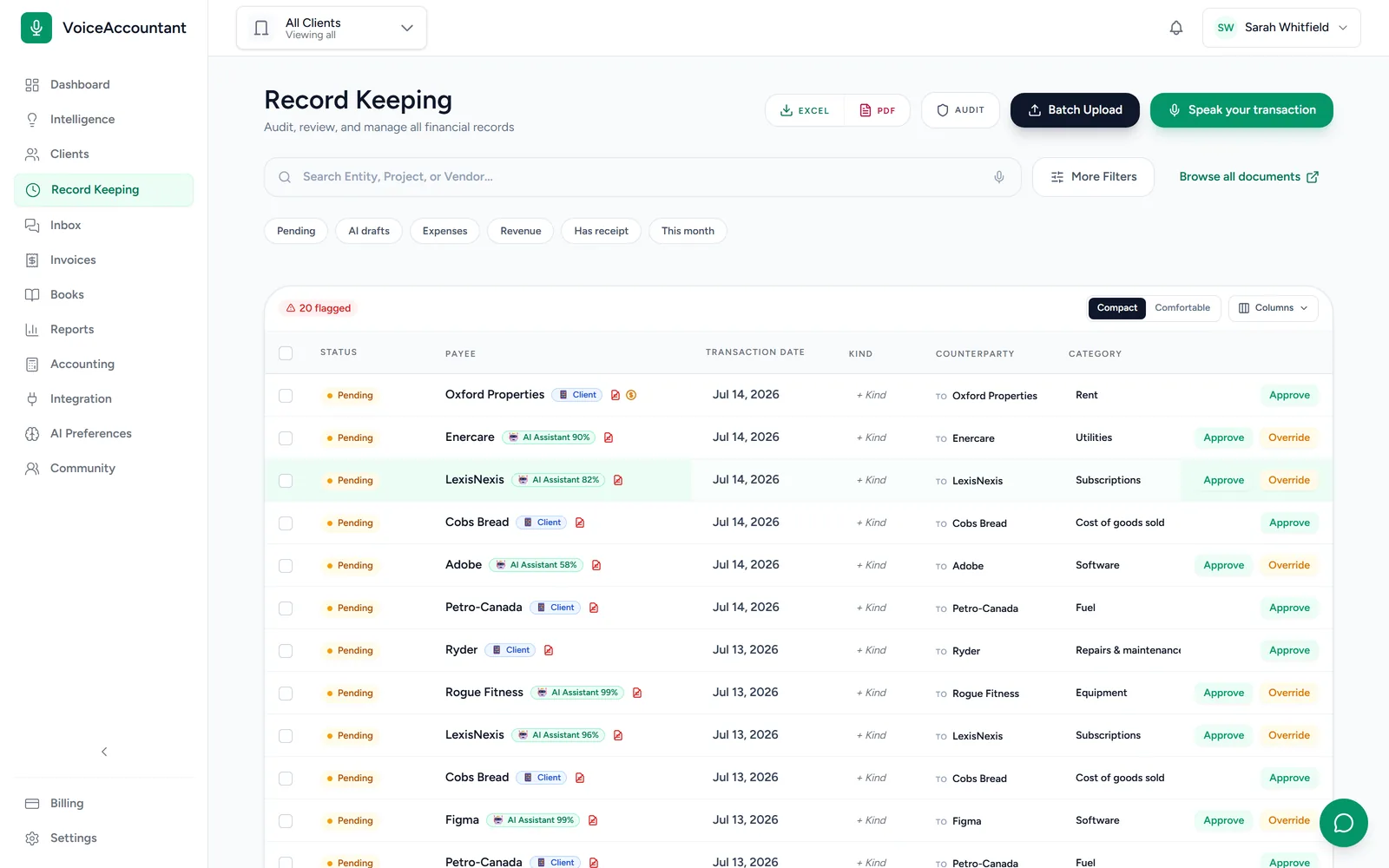
Task: Open Browse all documents link
Action: [x=1248, y=177]
